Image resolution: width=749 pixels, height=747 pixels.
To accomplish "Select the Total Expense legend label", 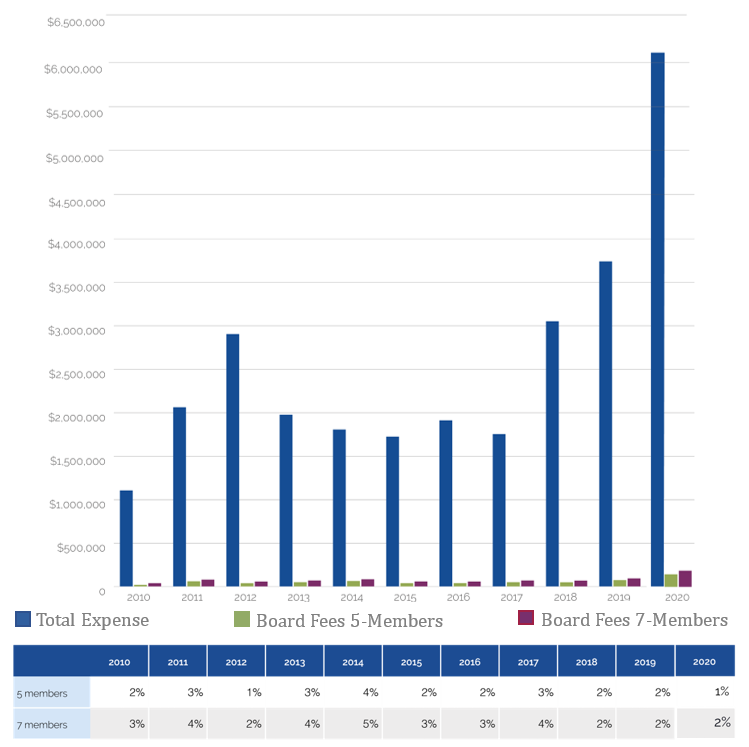I will click(x=92, y=620).
